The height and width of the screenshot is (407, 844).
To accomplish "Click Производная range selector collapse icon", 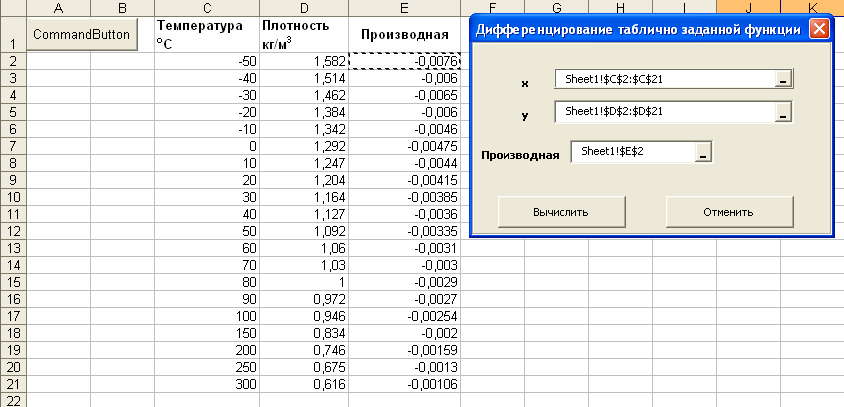I will (704, 153).
